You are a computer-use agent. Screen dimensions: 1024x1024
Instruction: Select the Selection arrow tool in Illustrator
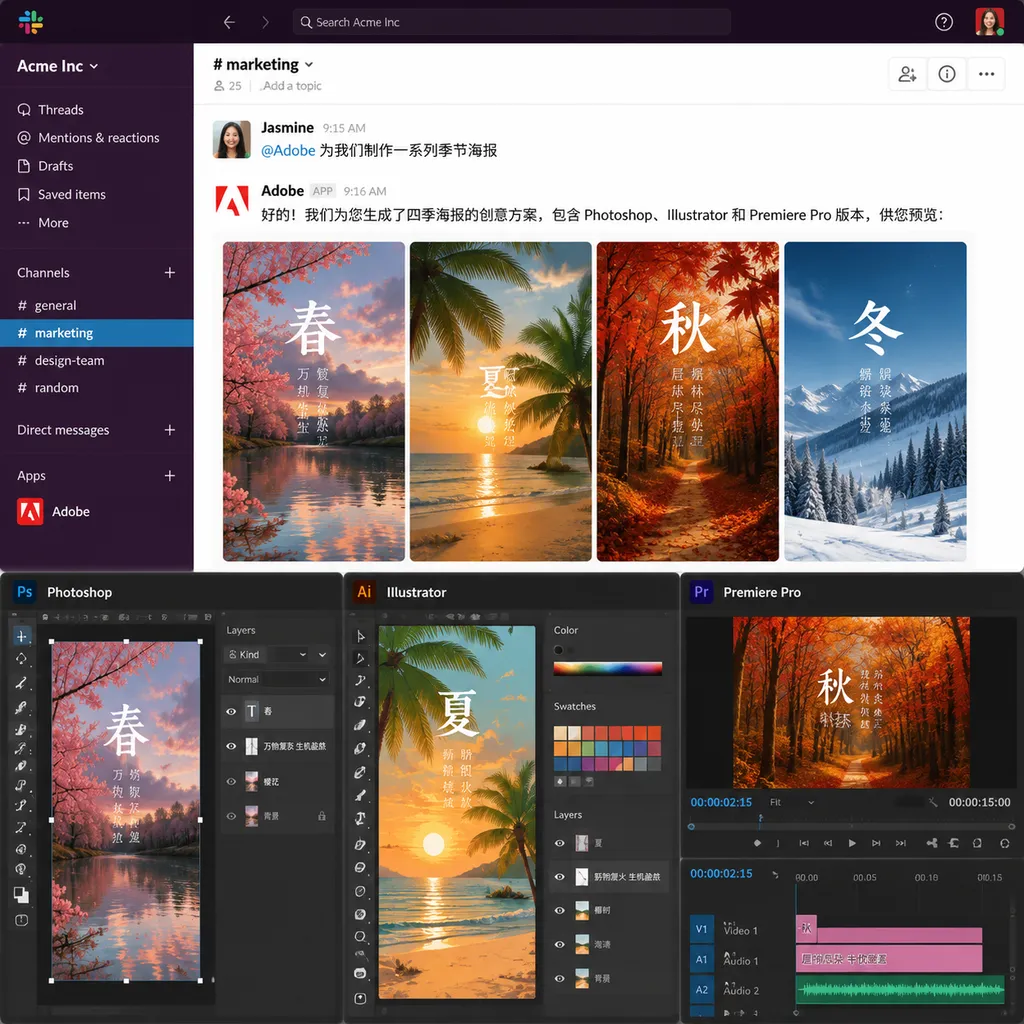pyautogui.click(x=360, y=636)
